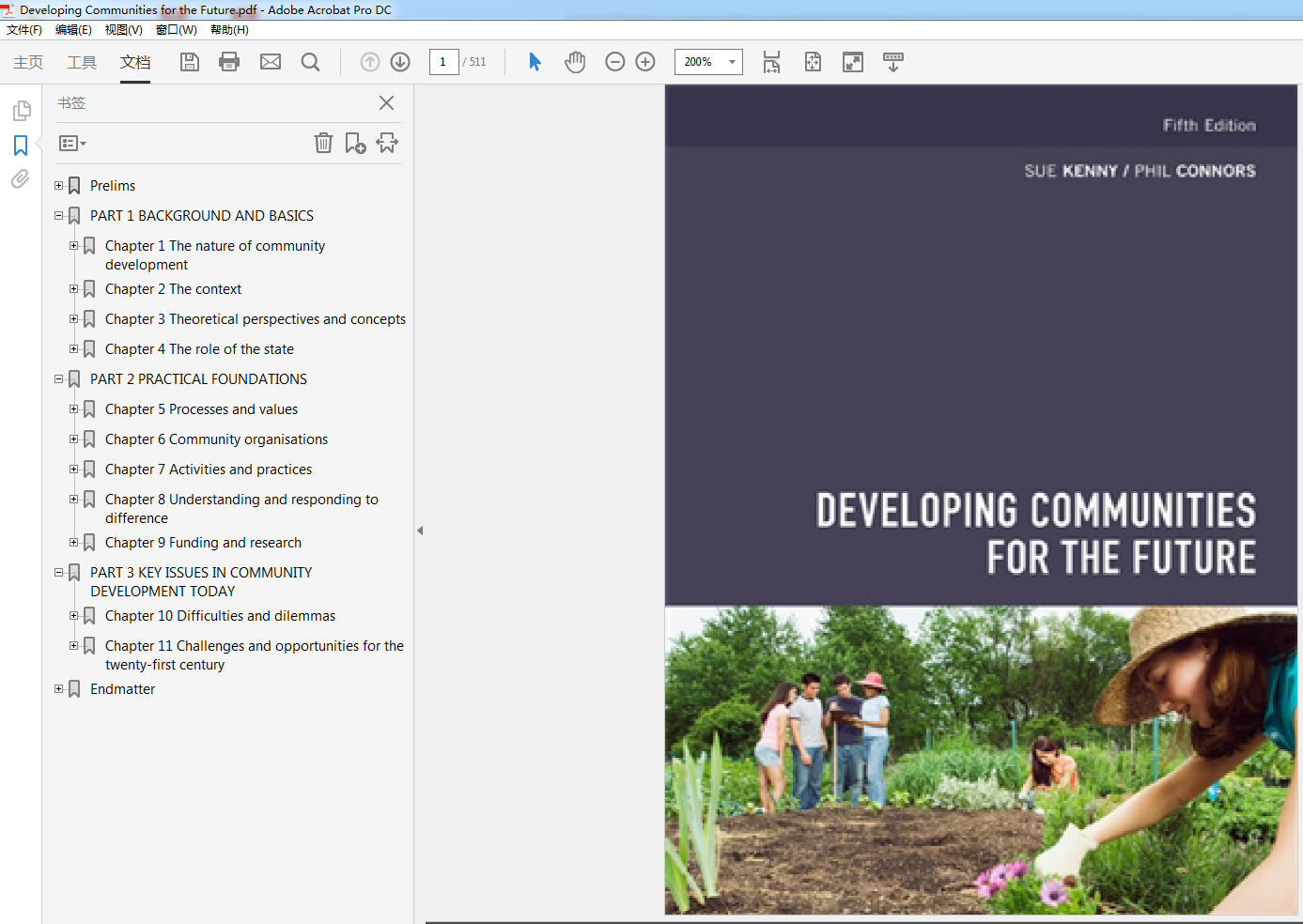Viewport: 1303px width, 924px height.
Task: Select the Endmatter bookmark label
Action: pyautogui.click(x=122, y=689)
